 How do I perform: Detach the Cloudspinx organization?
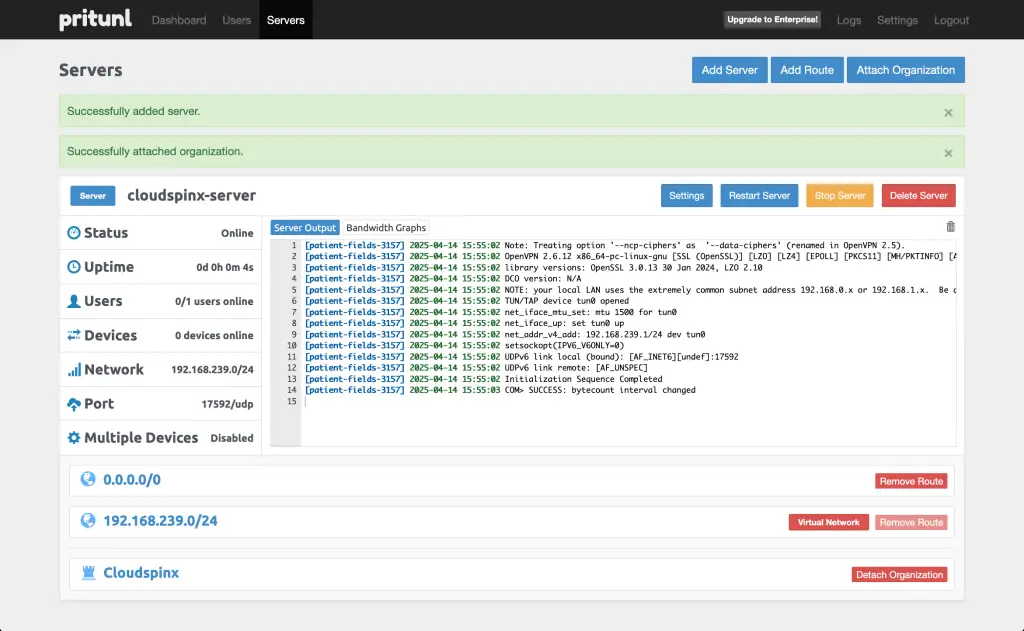[899, 574]
